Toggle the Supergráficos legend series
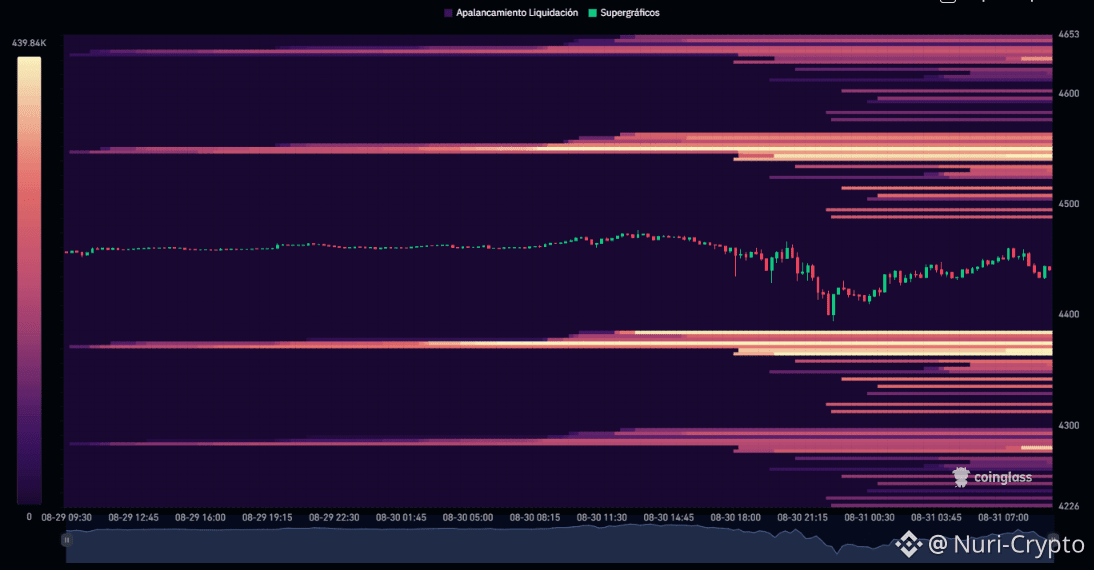The height and width of the screenshot is (570, 1094). 624,13
